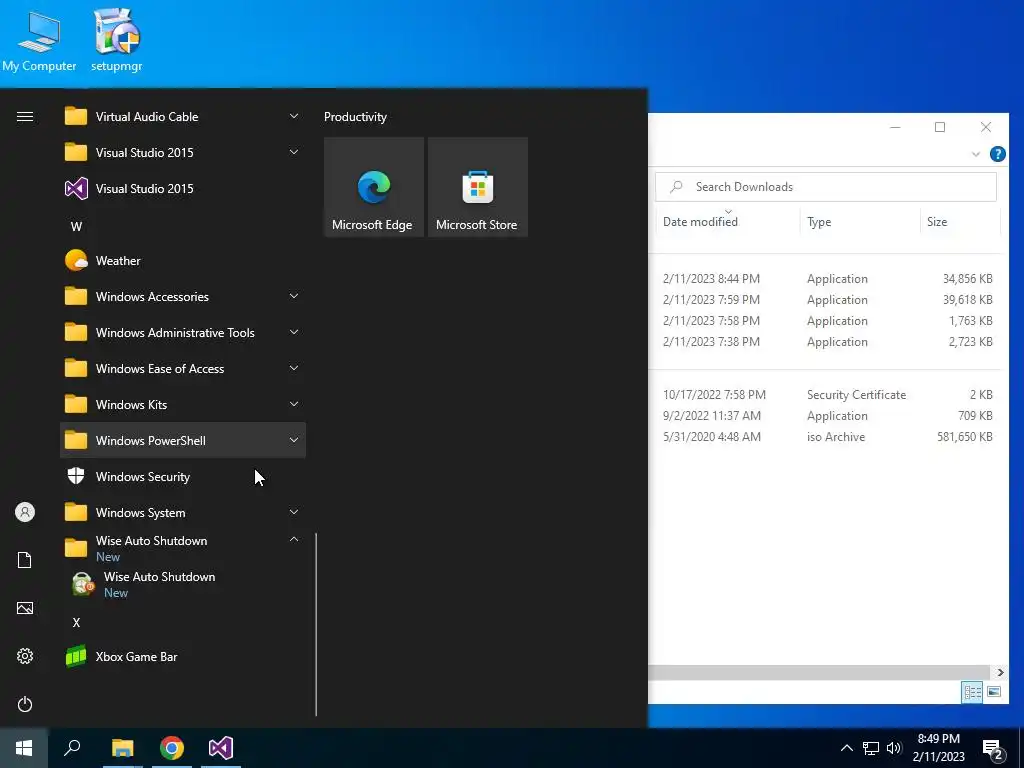Viewport: 1024px width, 768px height.
Task: Sort by Size column header
Action: coord(960,222)
